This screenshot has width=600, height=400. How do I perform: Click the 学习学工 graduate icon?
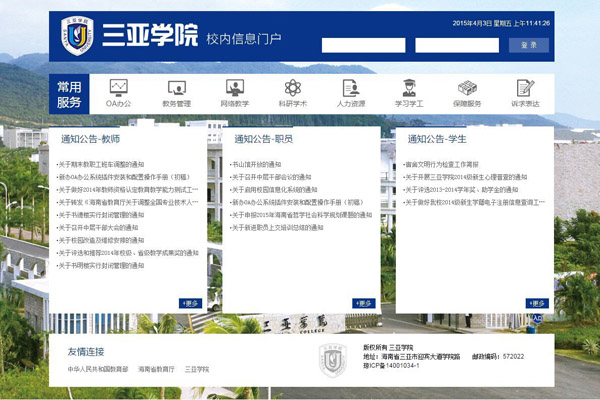pyautogui.click(x=408, y=90)
